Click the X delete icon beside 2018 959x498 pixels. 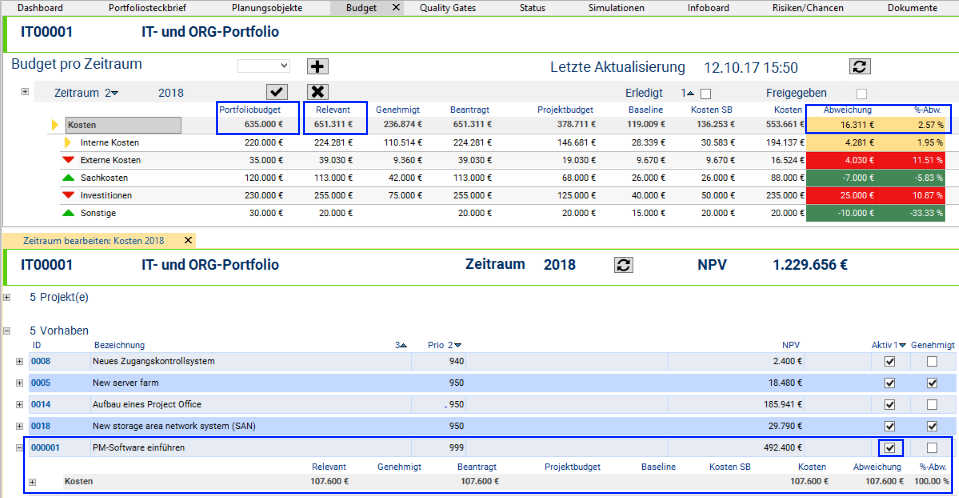click(x=317, y=92)
